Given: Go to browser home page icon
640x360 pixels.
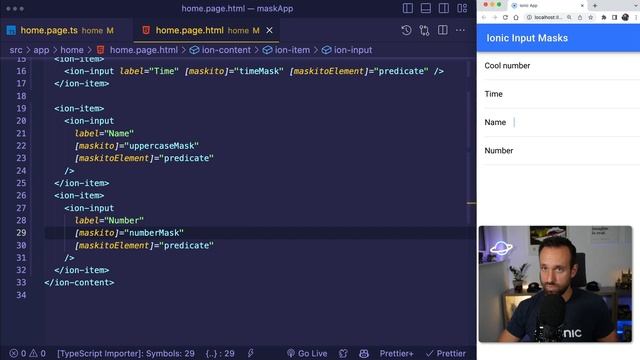Looking at the screenshot, I should 516,18.
